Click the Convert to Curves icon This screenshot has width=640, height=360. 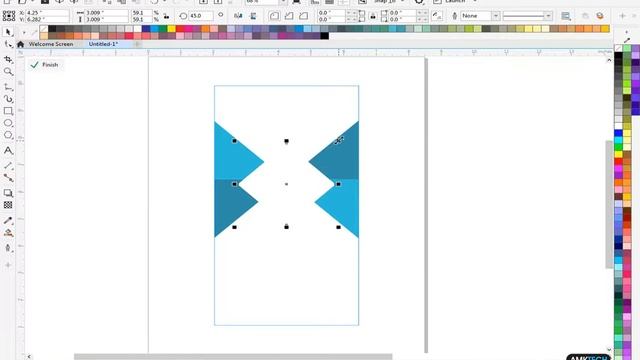coord(600,16)
